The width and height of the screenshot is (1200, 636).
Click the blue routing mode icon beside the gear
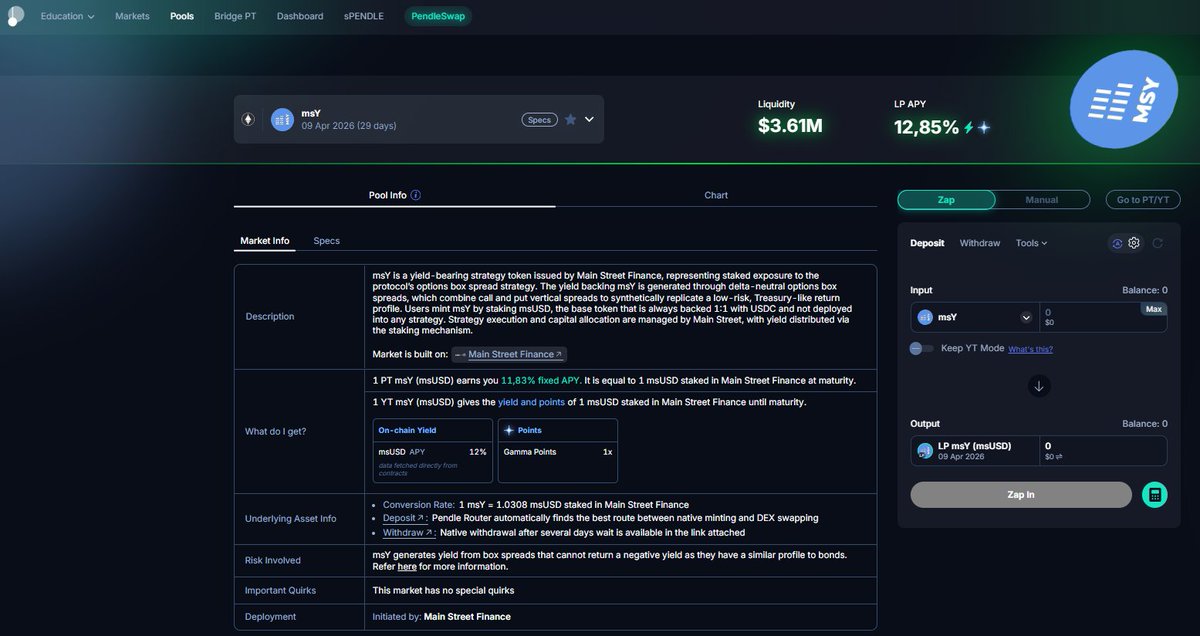tap(1117, 243)
